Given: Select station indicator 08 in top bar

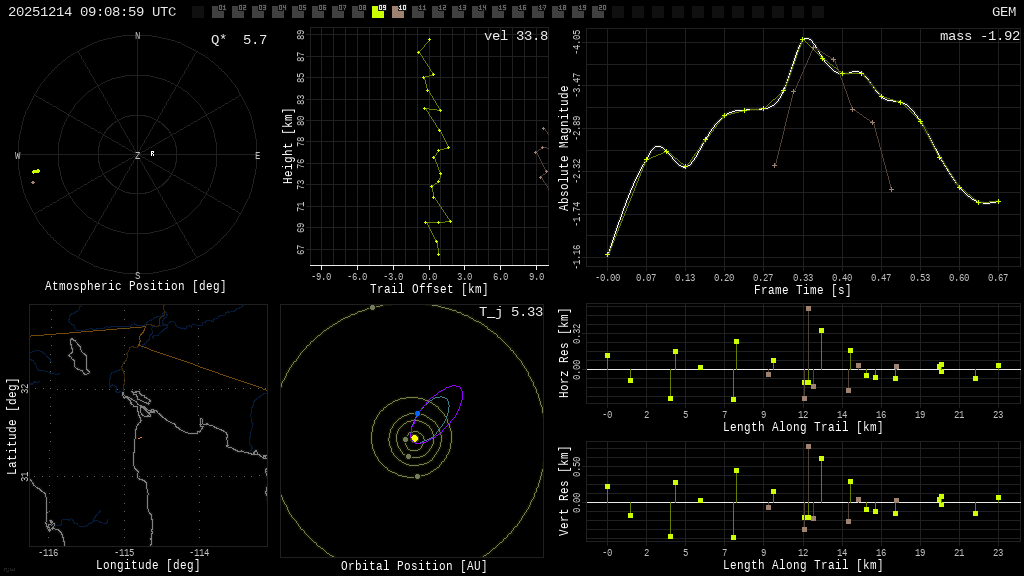Looking at the screenshot, I should [x=358, y=11].
